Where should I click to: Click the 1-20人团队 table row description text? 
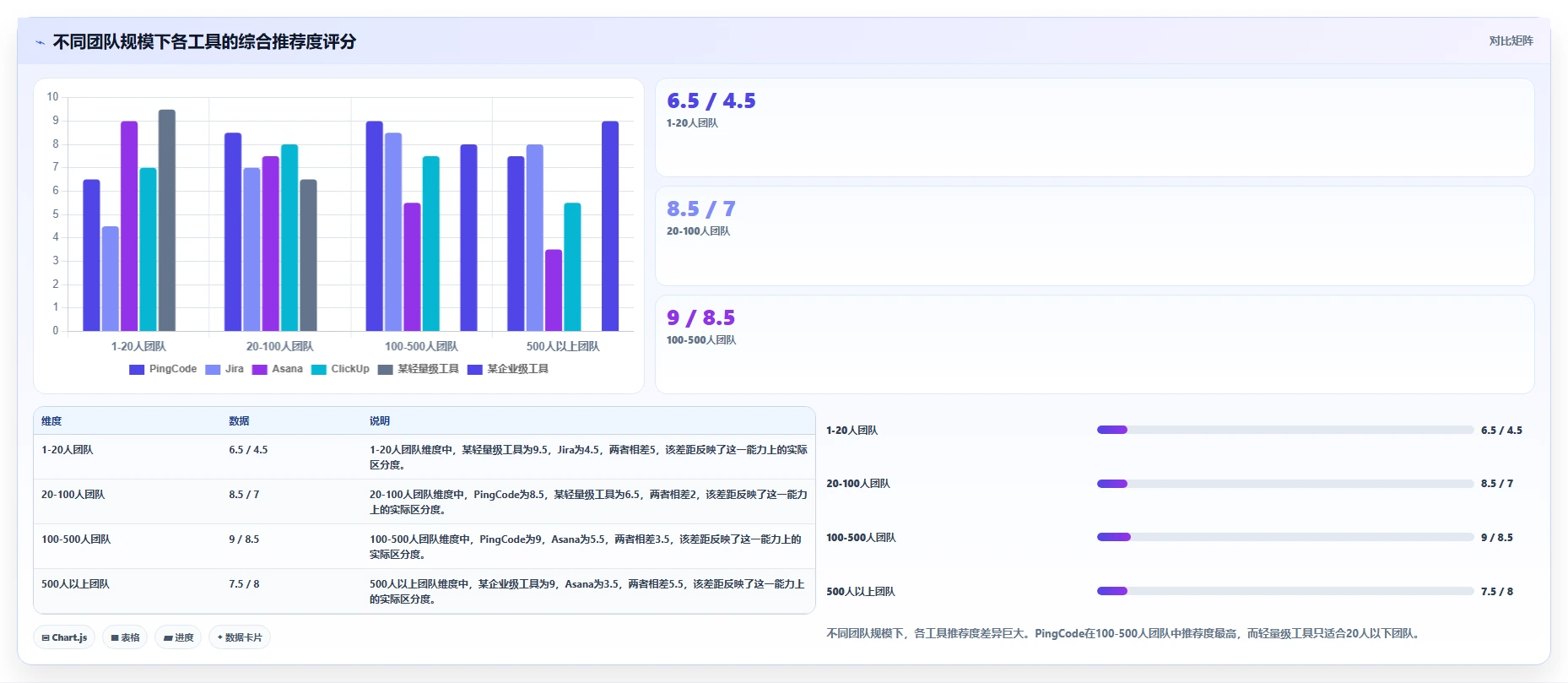[588, 458]
